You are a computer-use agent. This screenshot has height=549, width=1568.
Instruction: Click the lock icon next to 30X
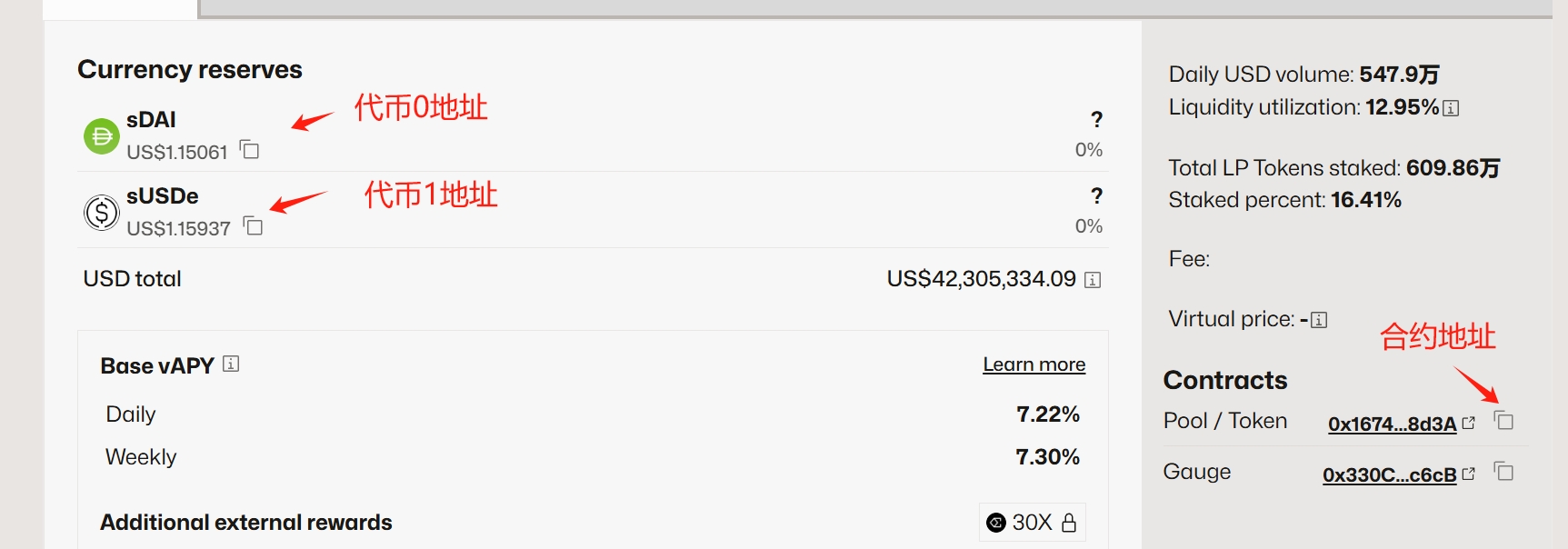coord(1069,523)
